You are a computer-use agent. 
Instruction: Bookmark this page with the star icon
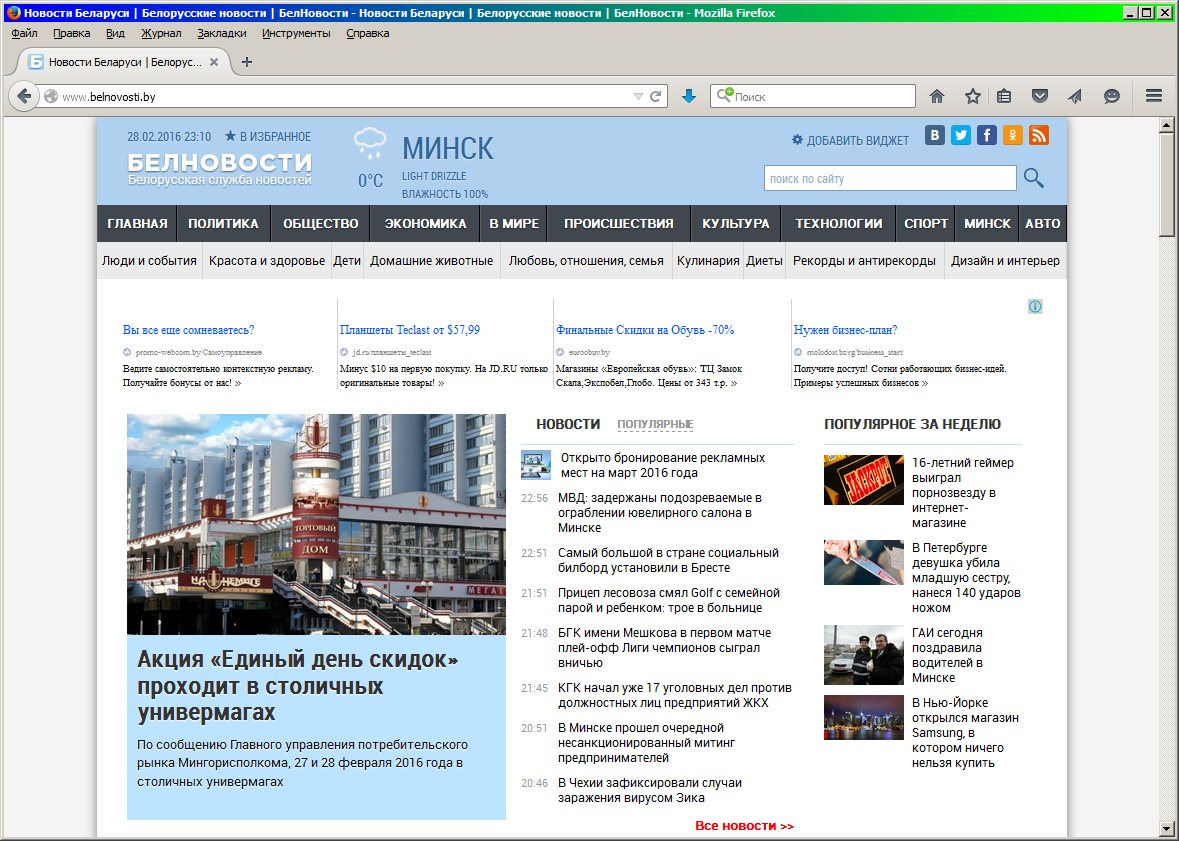coord(972,97)
